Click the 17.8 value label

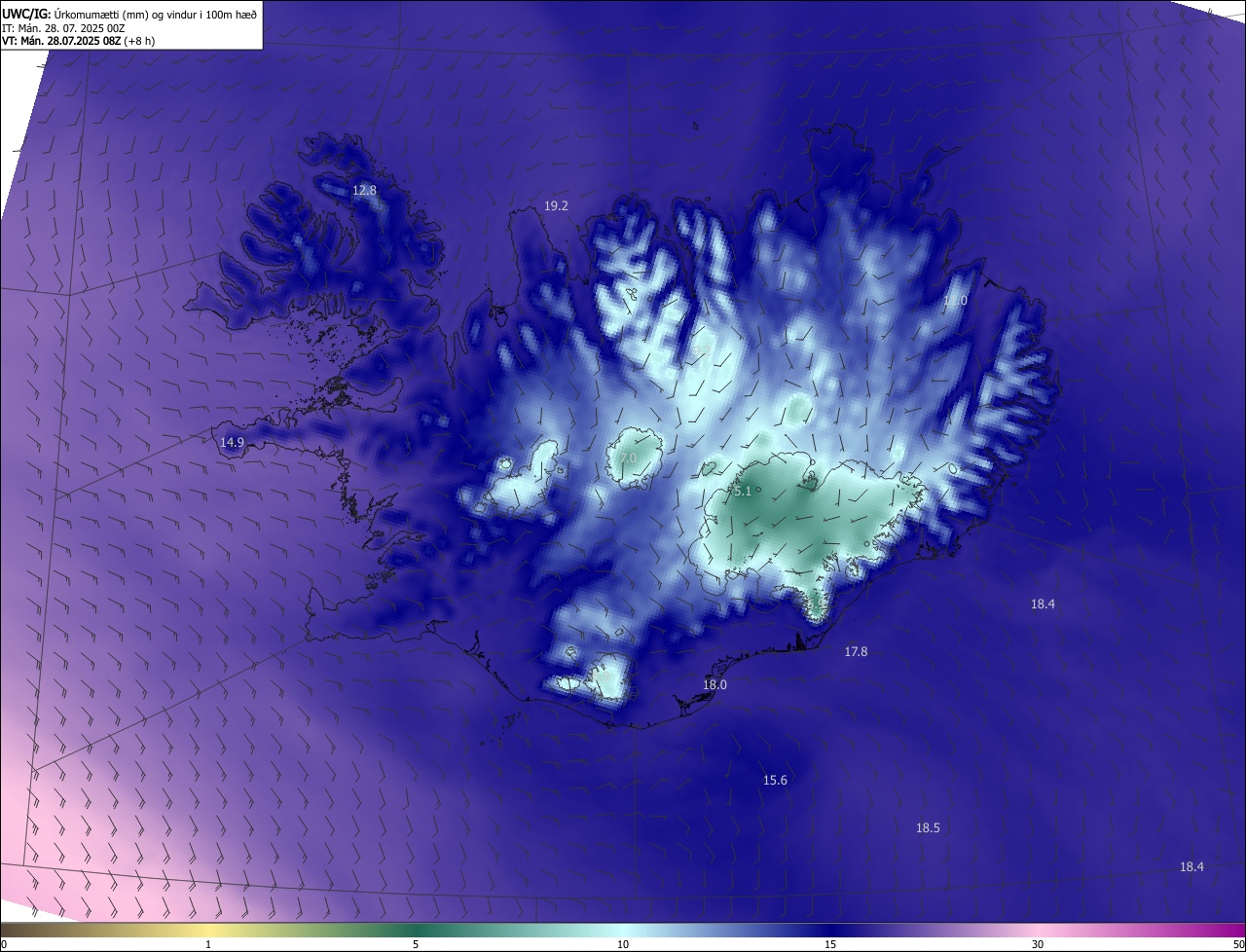[x=856, y=651]
